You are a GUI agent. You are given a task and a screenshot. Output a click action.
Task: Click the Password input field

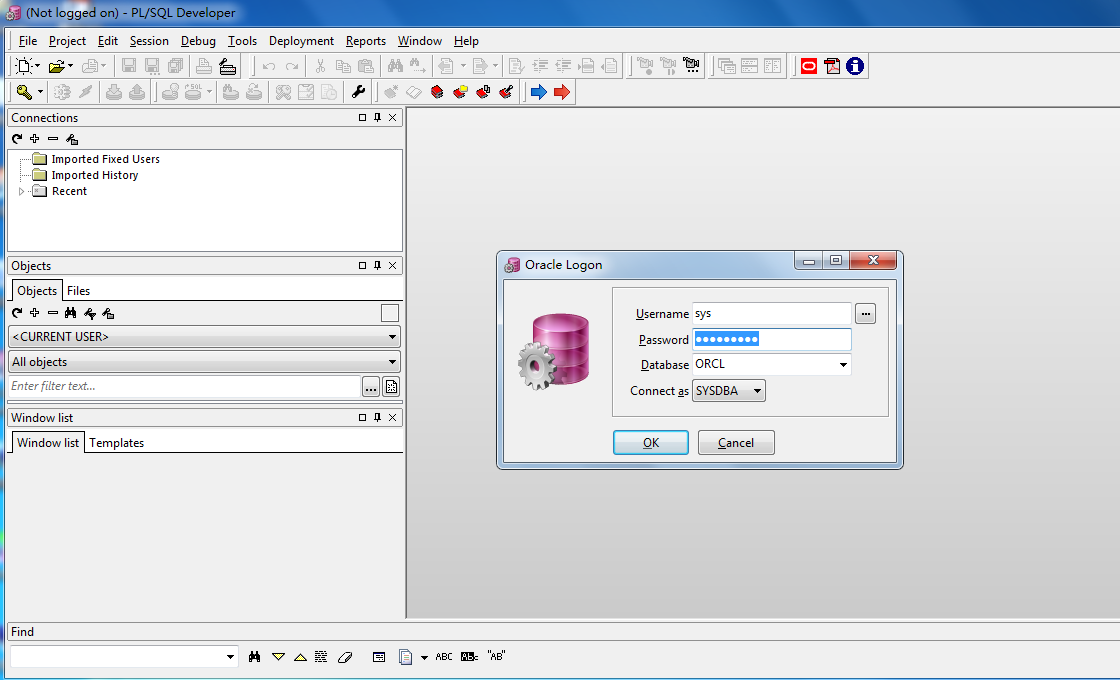771,339
